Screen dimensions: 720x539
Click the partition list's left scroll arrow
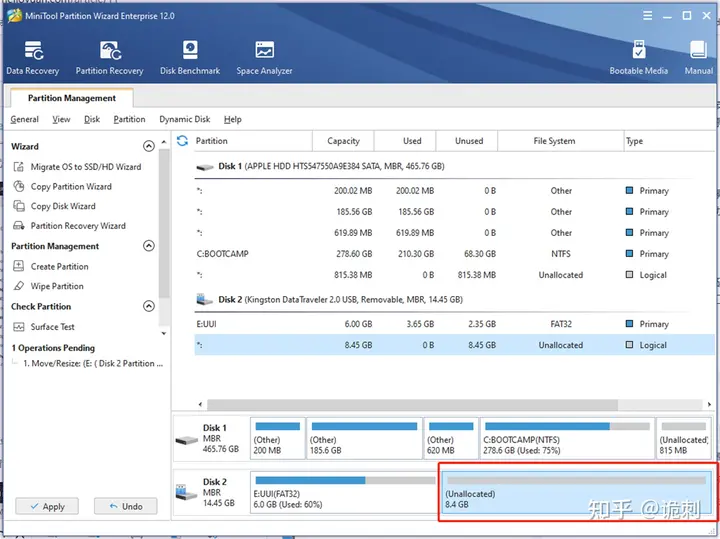(200, 404)
